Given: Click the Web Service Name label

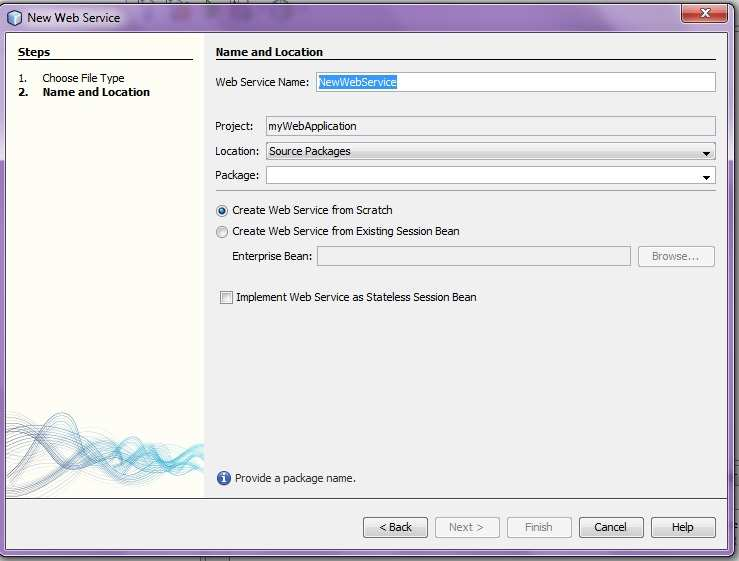Looking at the screenshot, I should click(262, 82).
